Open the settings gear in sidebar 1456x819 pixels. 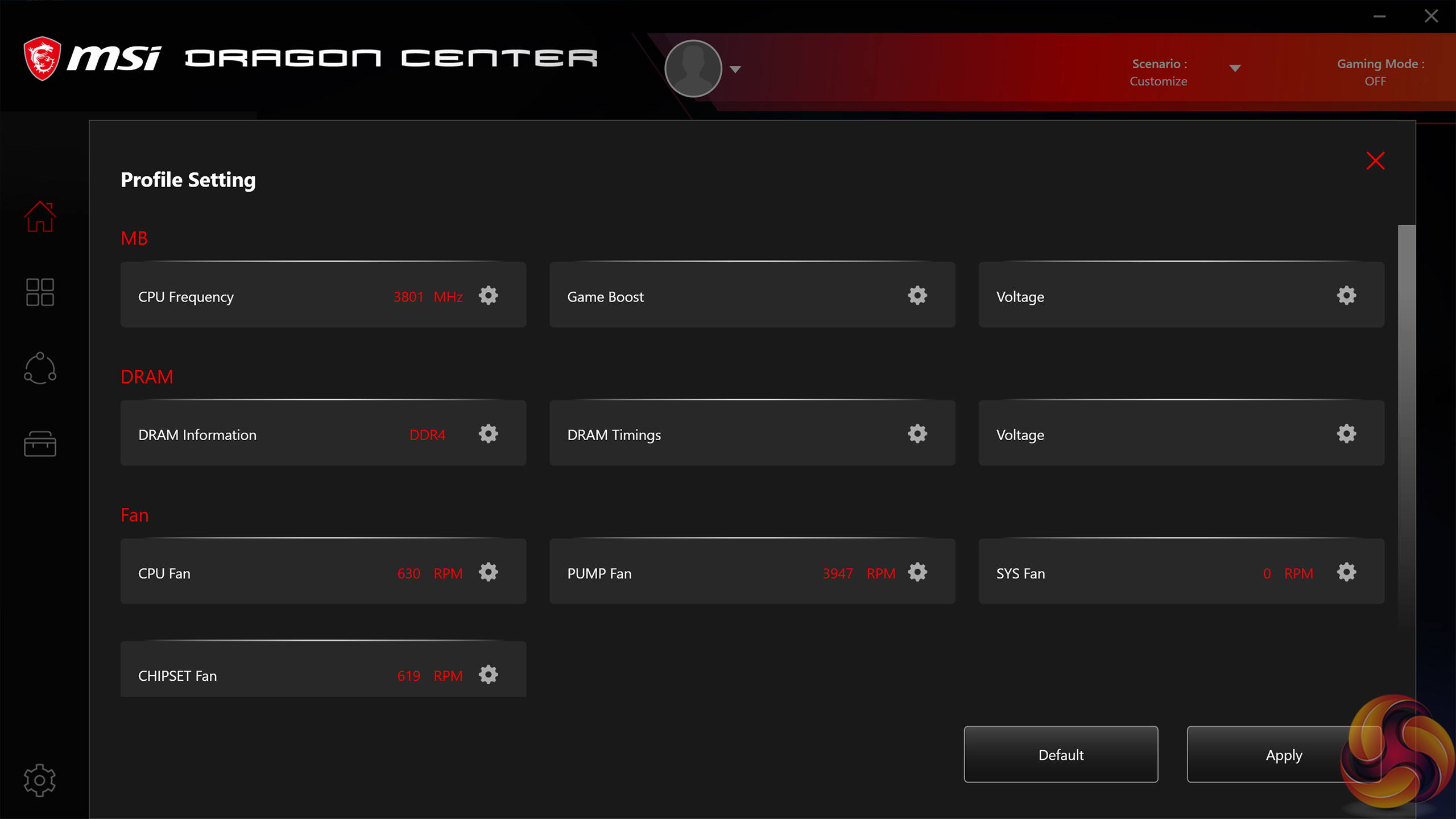point(40,780)
